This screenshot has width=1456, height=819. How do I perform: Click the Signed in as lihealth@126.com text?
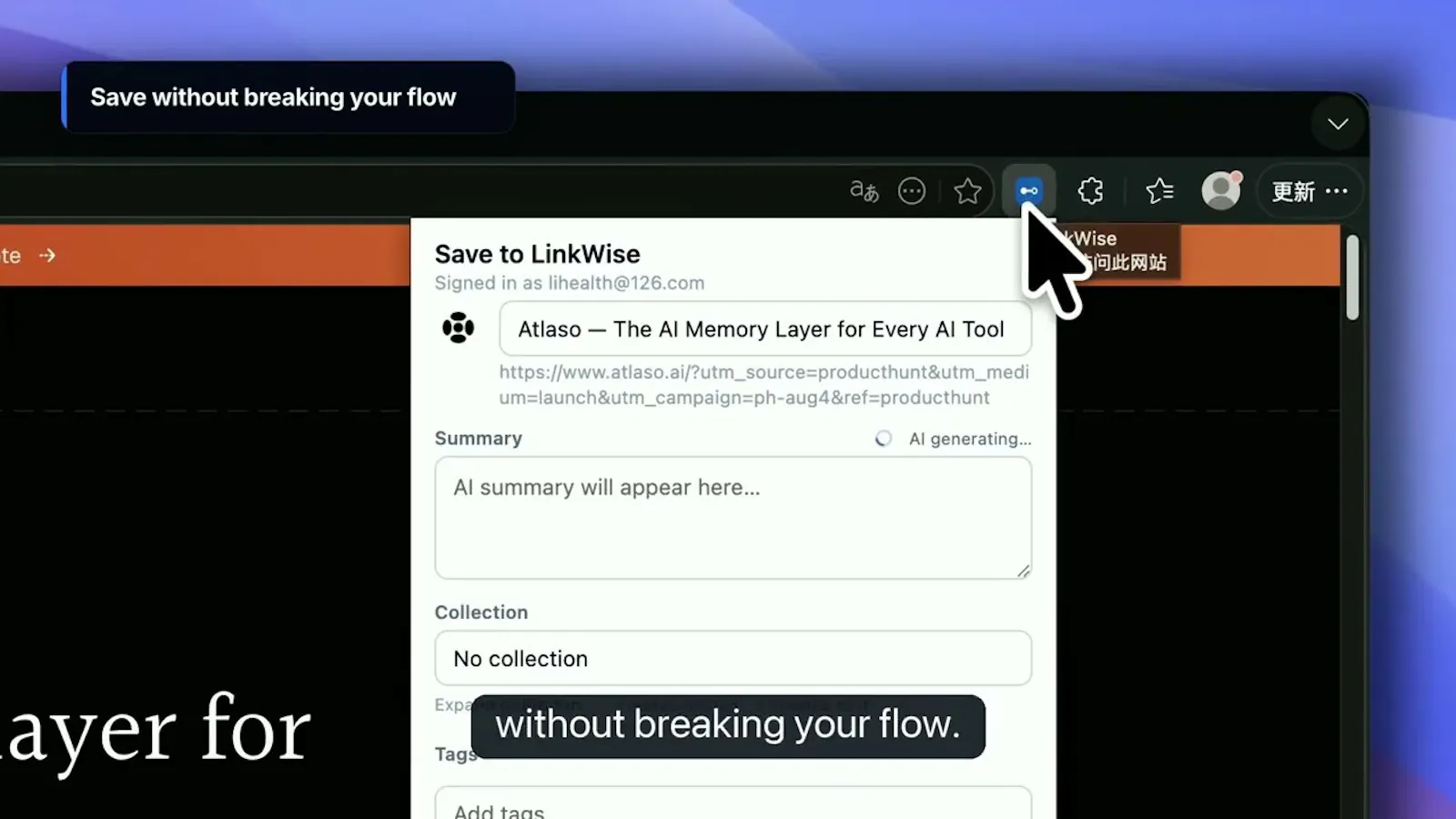570,283
